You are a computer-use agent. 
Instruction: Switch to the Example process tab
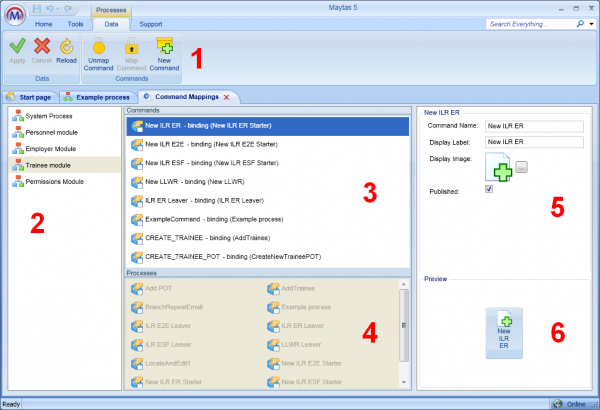[95, 96]
